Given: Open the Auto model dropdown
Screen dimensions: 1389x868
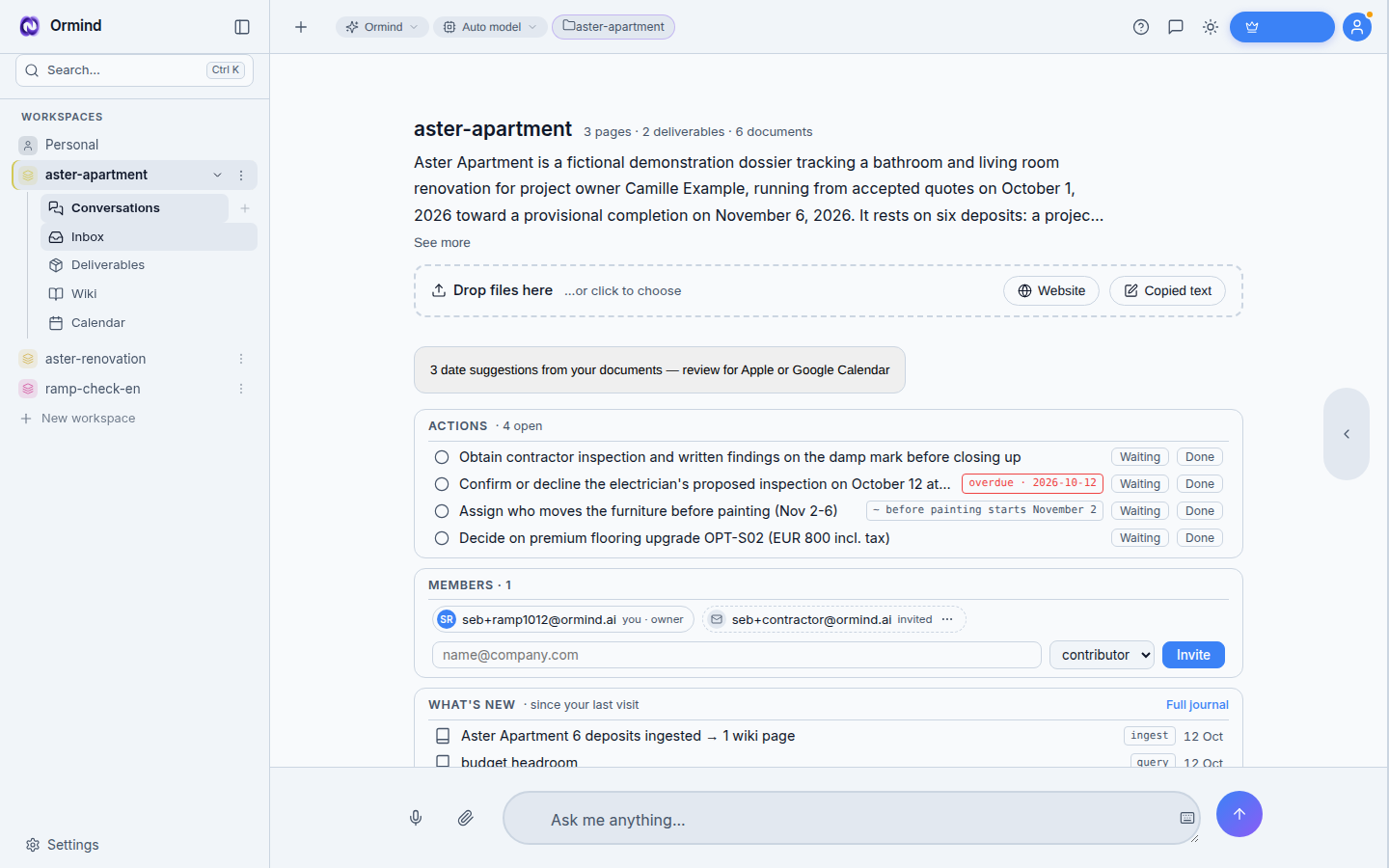Looking at the screenshot, I should [490, 27].
